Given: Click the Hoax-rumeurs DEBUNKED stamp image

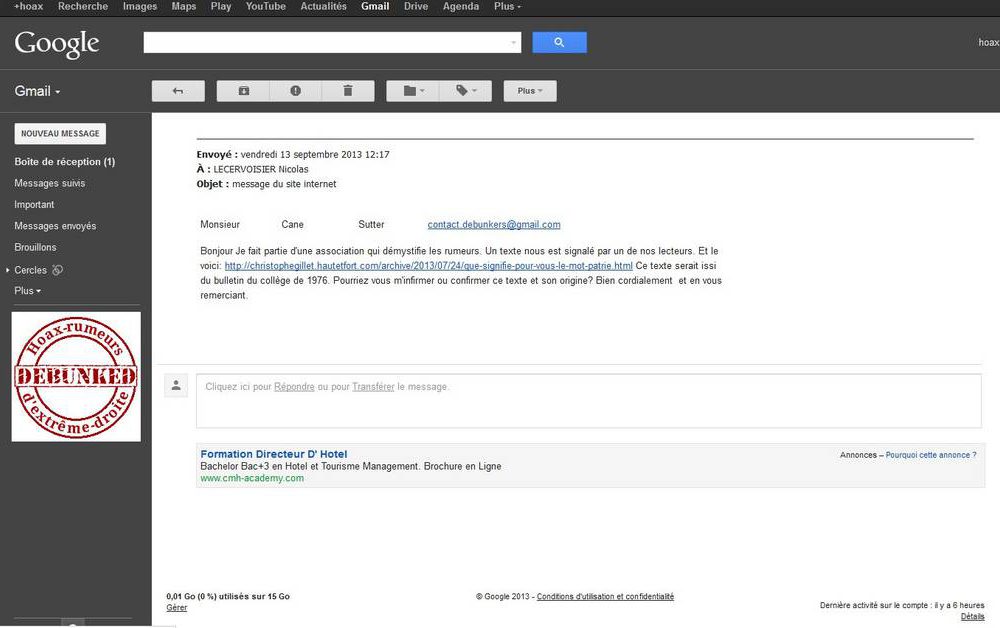Looking at the screenshot, I should point(76,377).
